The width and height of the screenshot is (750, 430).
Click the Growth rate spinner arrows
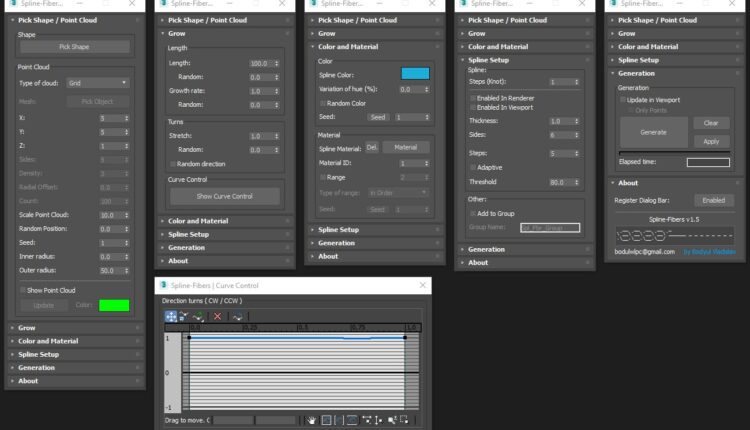[x=276, y=91]
